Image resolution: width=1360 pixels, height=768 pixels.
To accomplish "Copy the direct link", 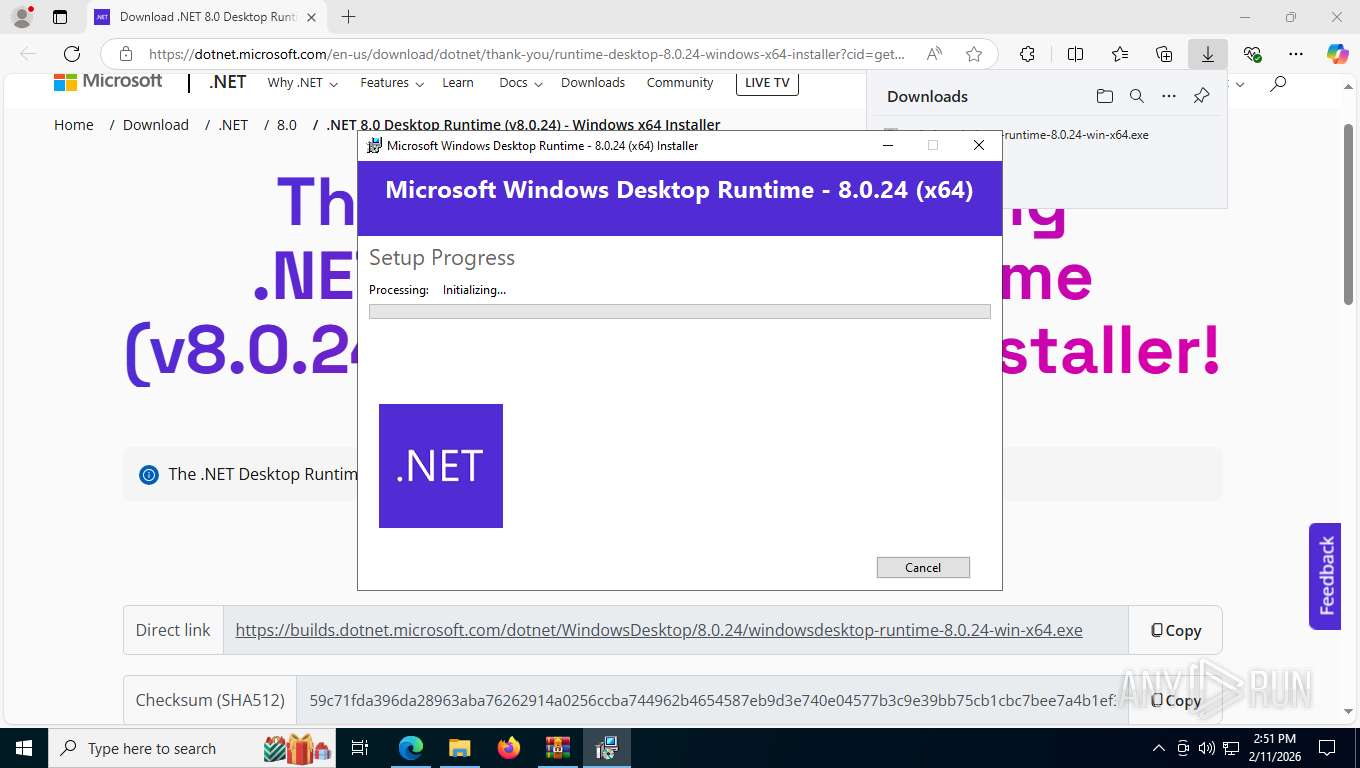I will tap(1175, 630).
